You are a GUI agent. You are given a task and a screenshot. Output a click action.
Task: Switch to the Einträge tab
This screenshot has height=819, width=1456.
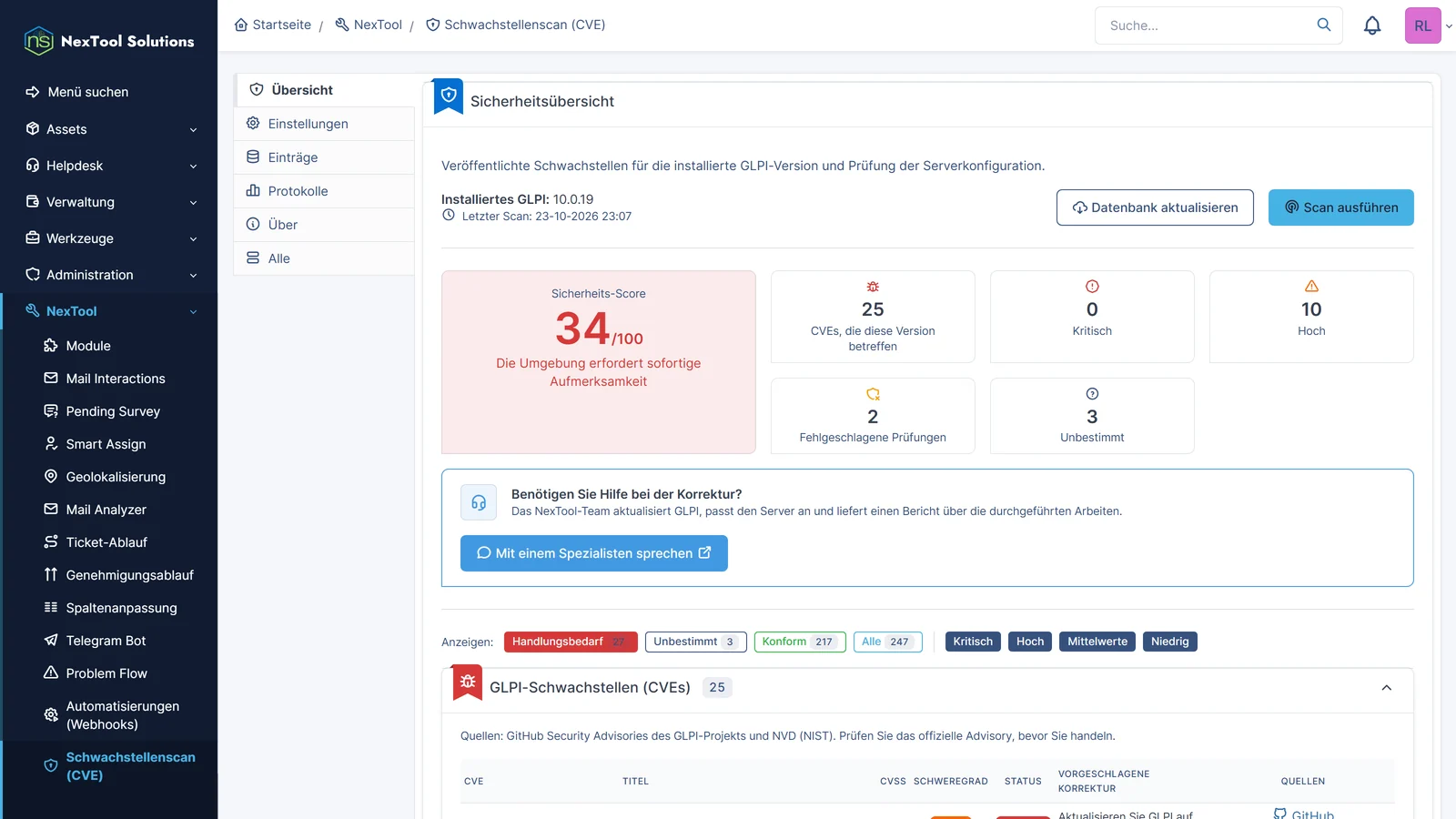(x=324, y=157)
